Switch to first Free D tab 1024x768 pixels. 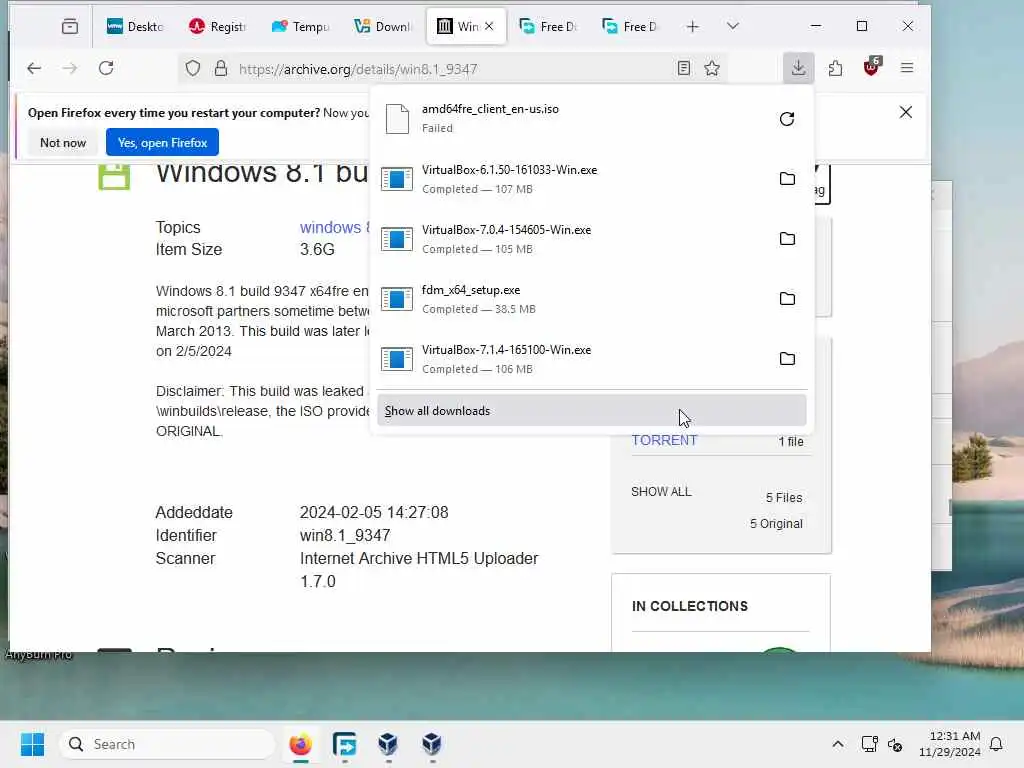pyautogui.click(x=548, y=26)
